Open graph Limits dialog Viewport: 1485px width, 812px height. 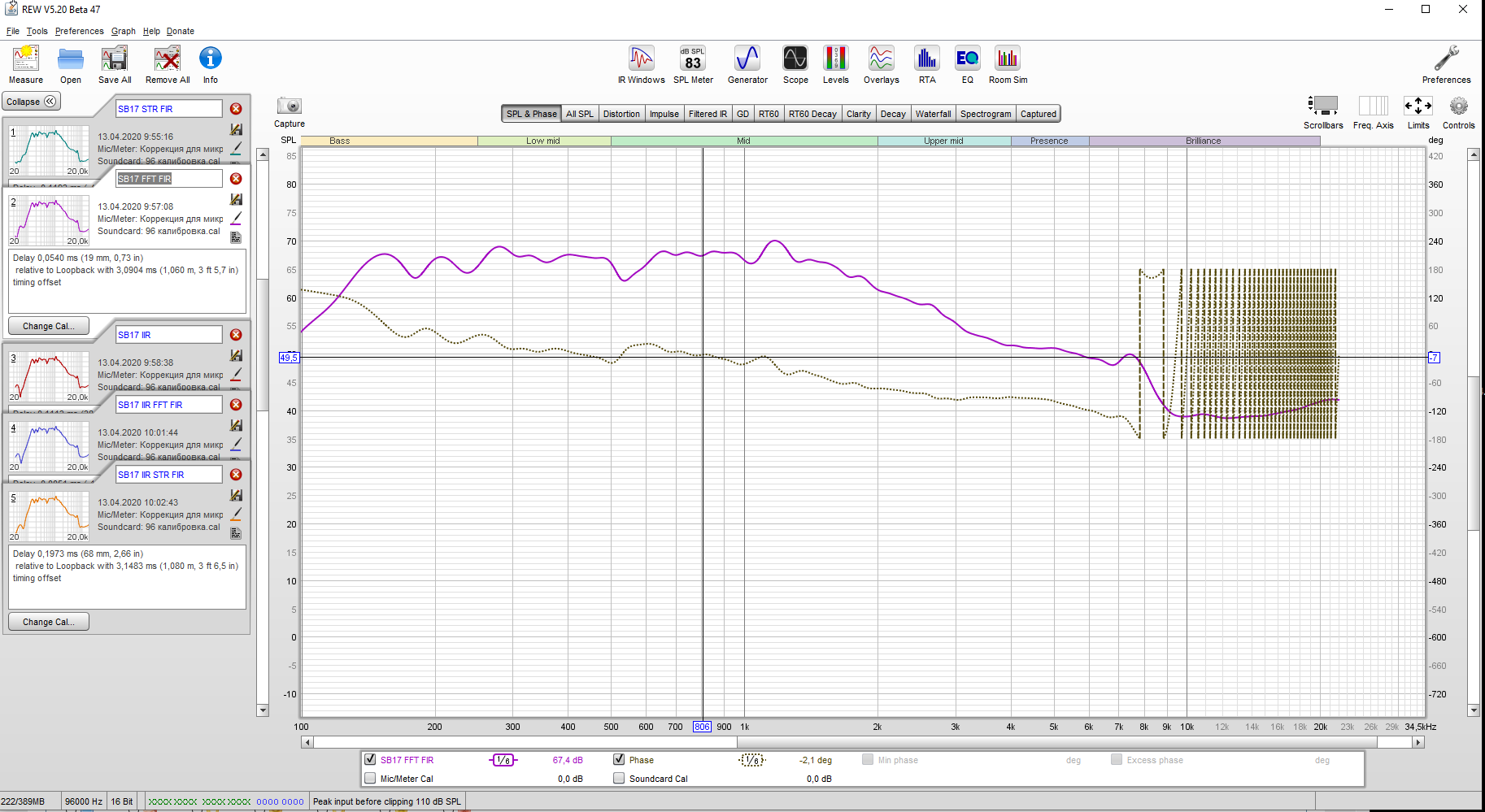pyautogui.click(x=1418, y=112)
